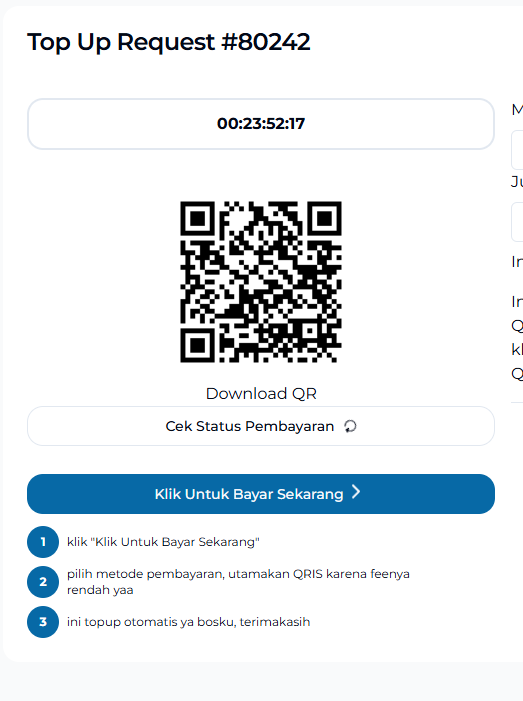523x701 pixels.
Task: Click the instruction about choosing QRIS payment method
Action: [238, 582]
